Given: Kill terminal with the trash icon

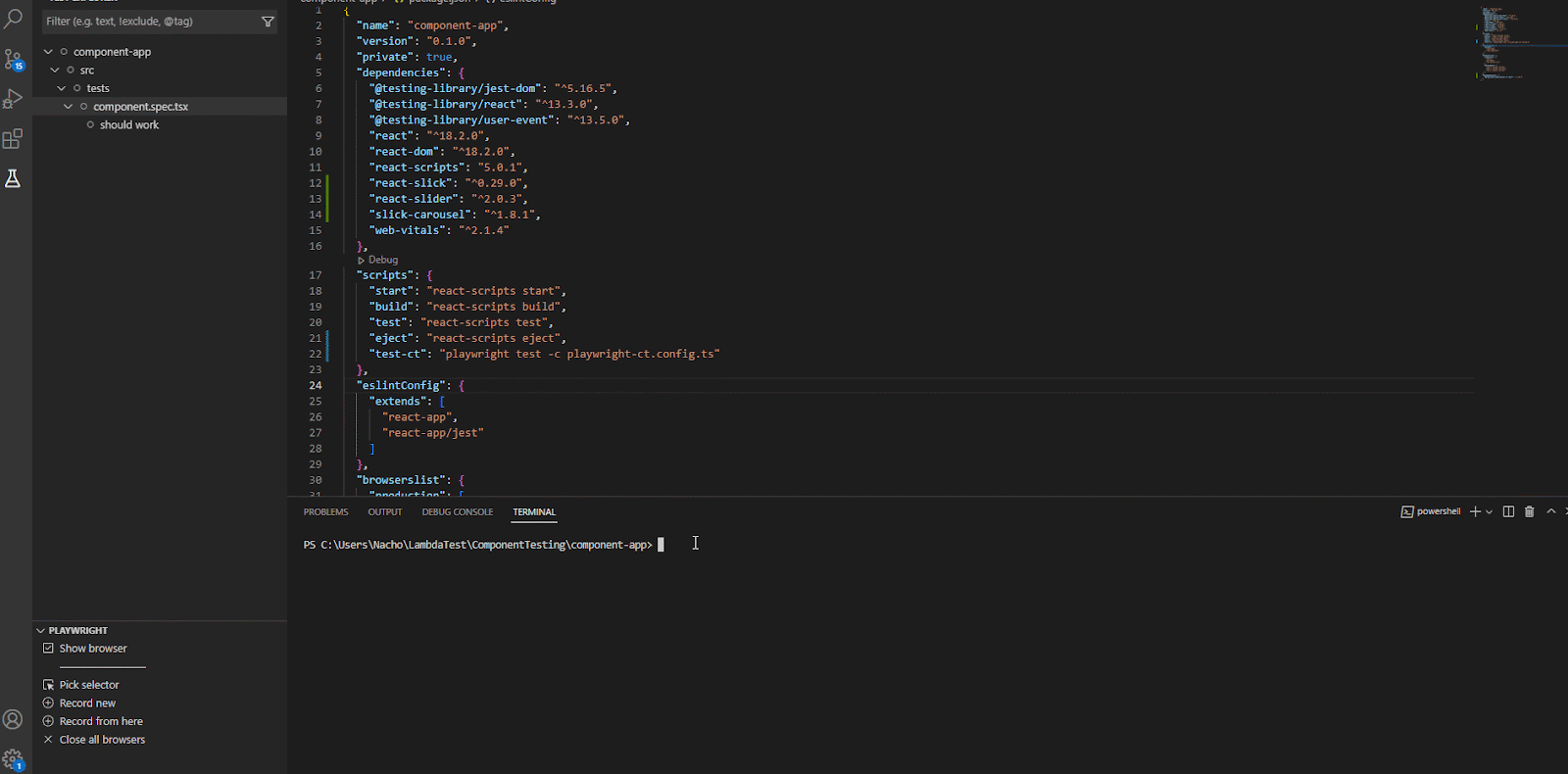Looking at the screenshot, I should [x=1529, y=511].
